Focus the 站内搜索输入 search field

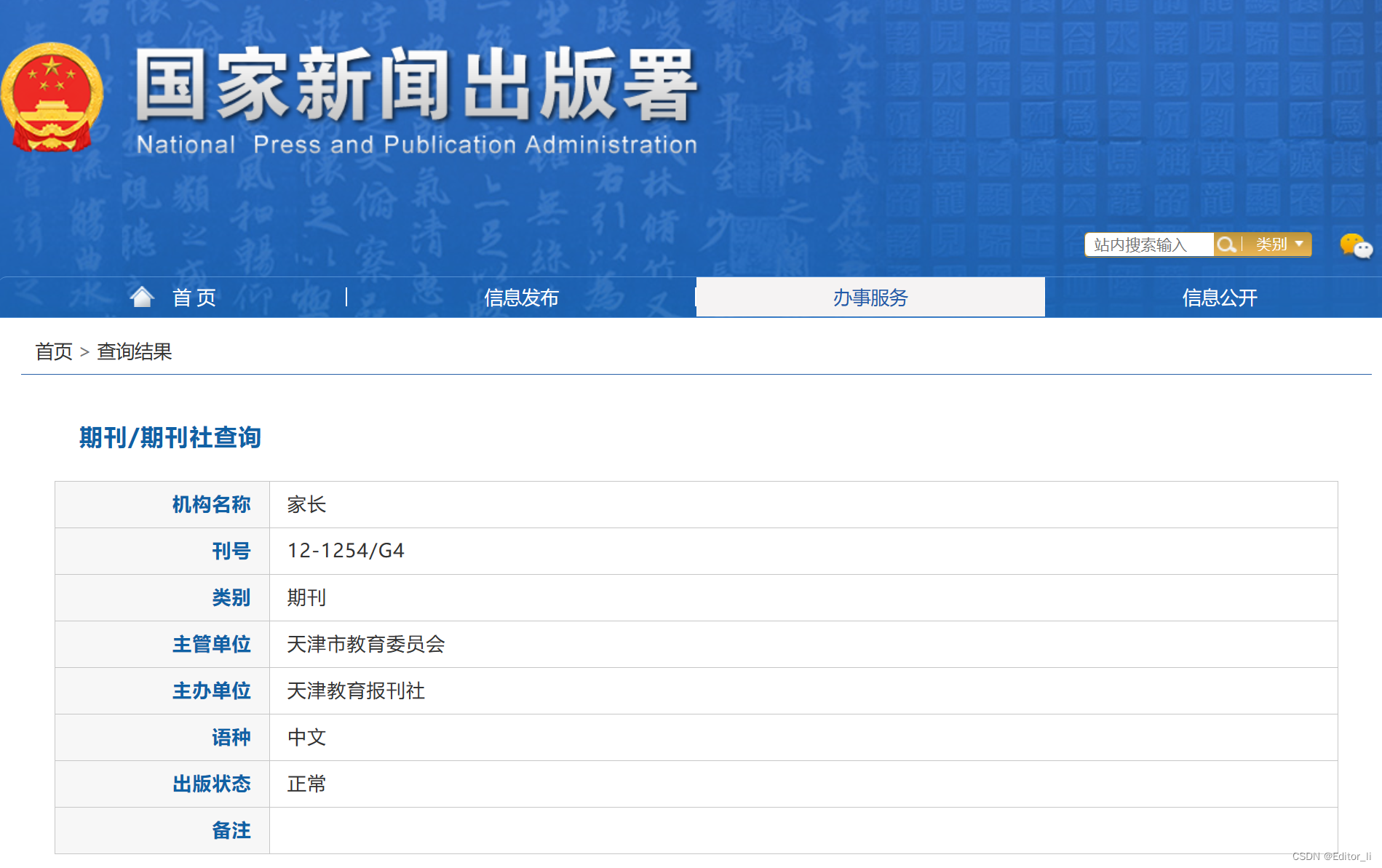[x=1149, y=244]
